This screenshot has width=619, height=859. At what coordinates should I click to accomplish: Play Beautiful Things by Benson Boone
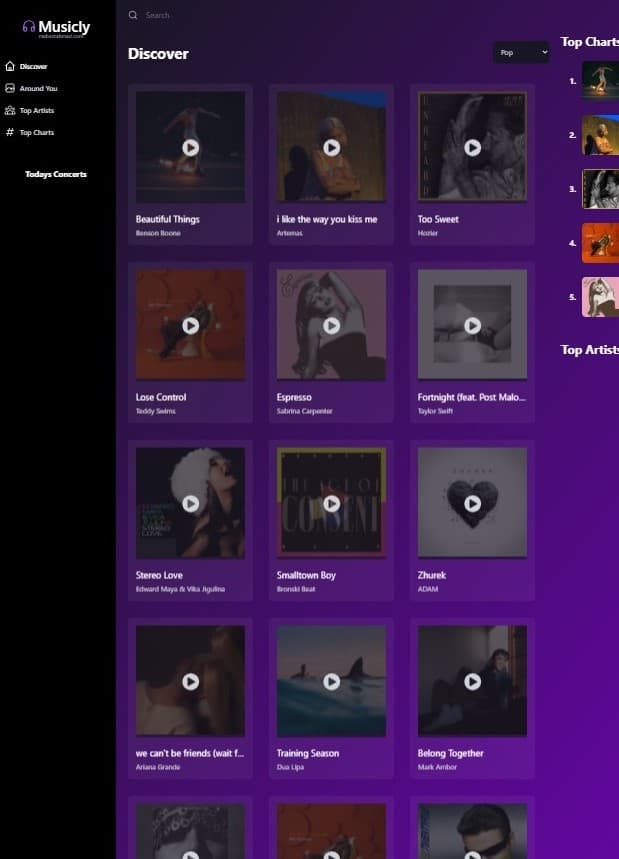click(191, 147)
